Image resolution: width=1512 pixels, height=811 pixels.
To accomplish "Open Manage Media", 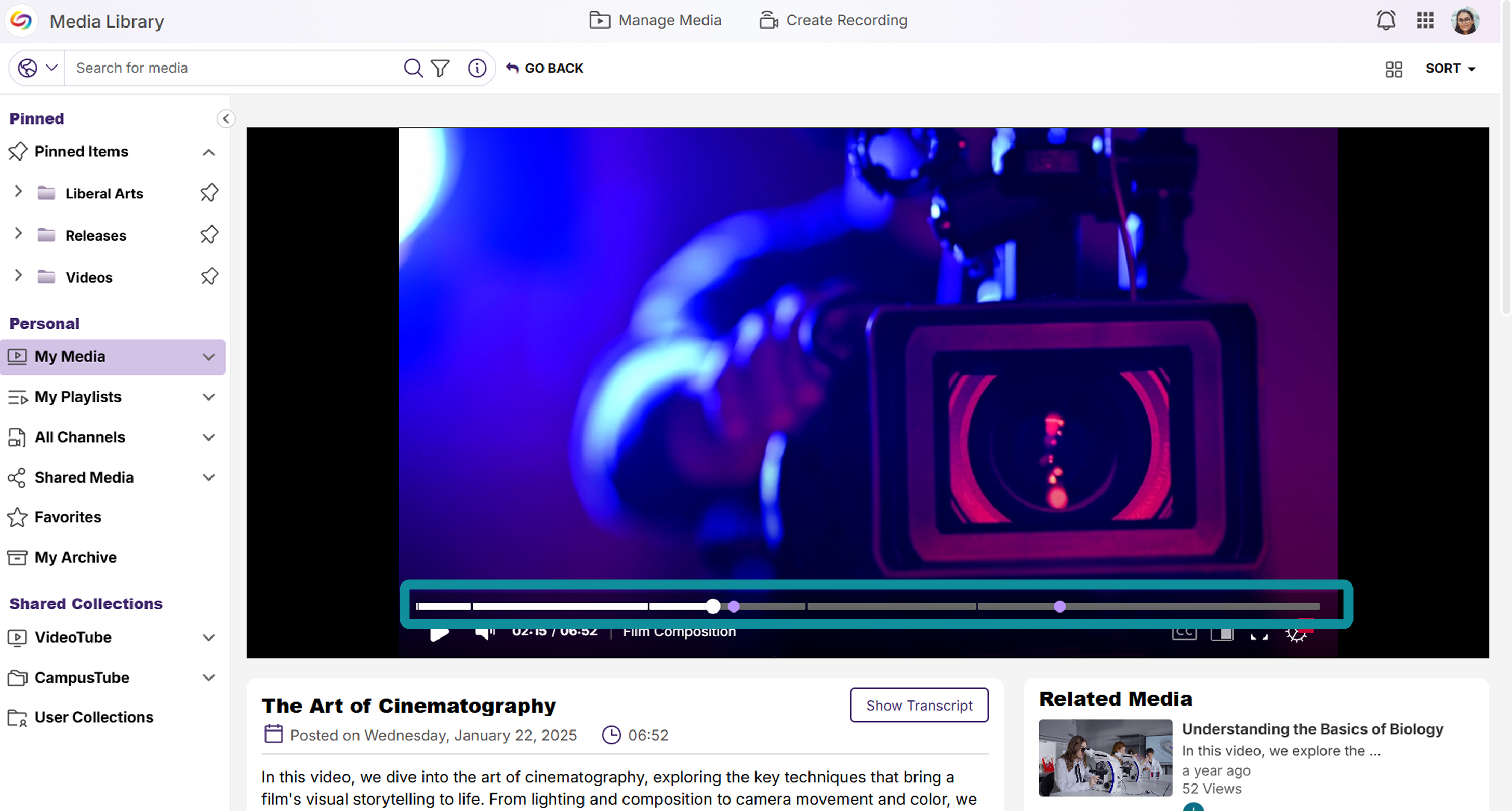I will click(x=655, y=21).
